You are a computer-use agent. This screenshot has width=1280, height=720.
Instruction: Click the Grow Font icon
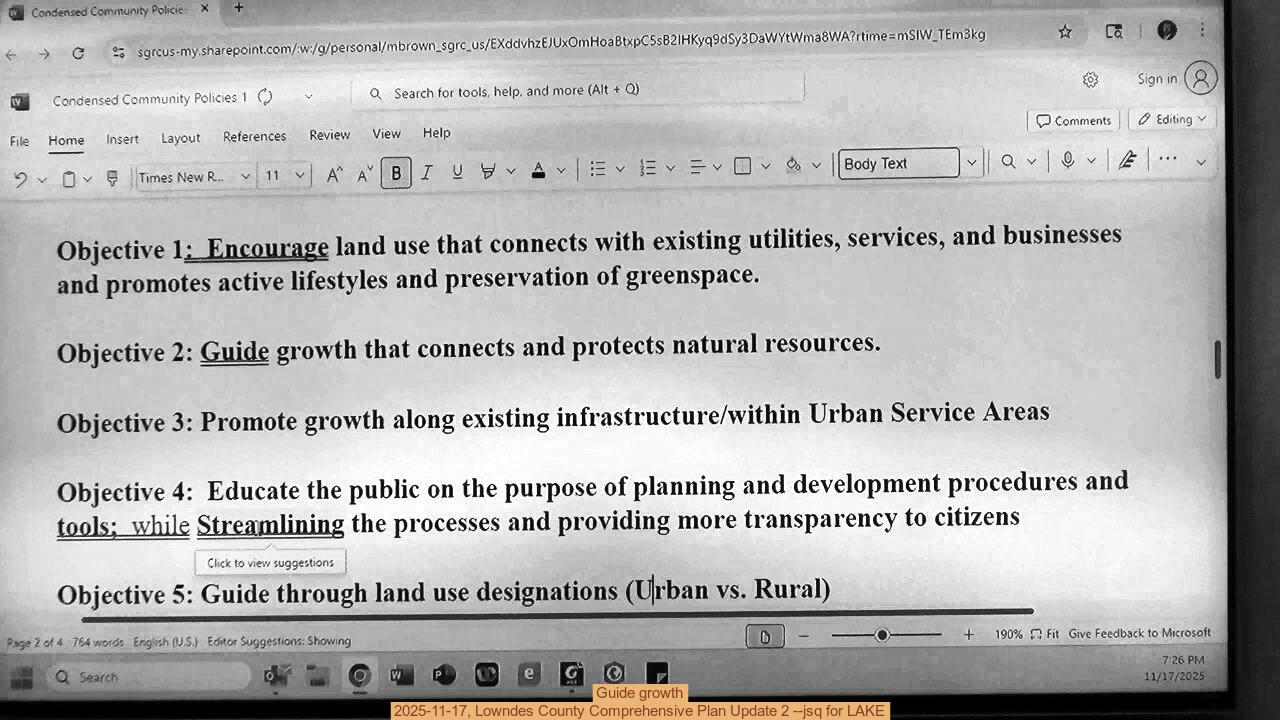(333, 172)
